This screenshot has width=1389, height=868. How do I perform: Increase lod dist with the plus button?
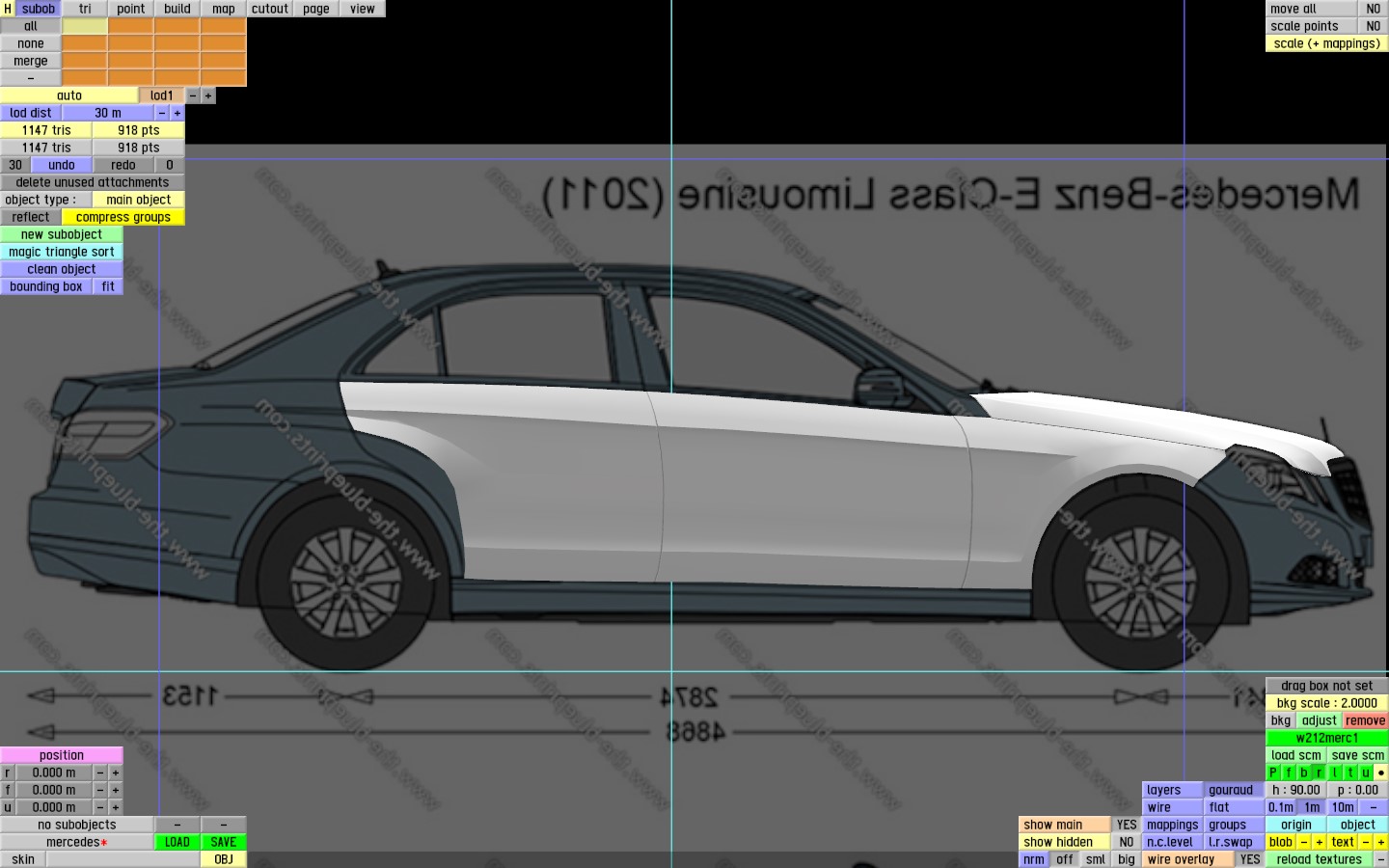point(177,113)
